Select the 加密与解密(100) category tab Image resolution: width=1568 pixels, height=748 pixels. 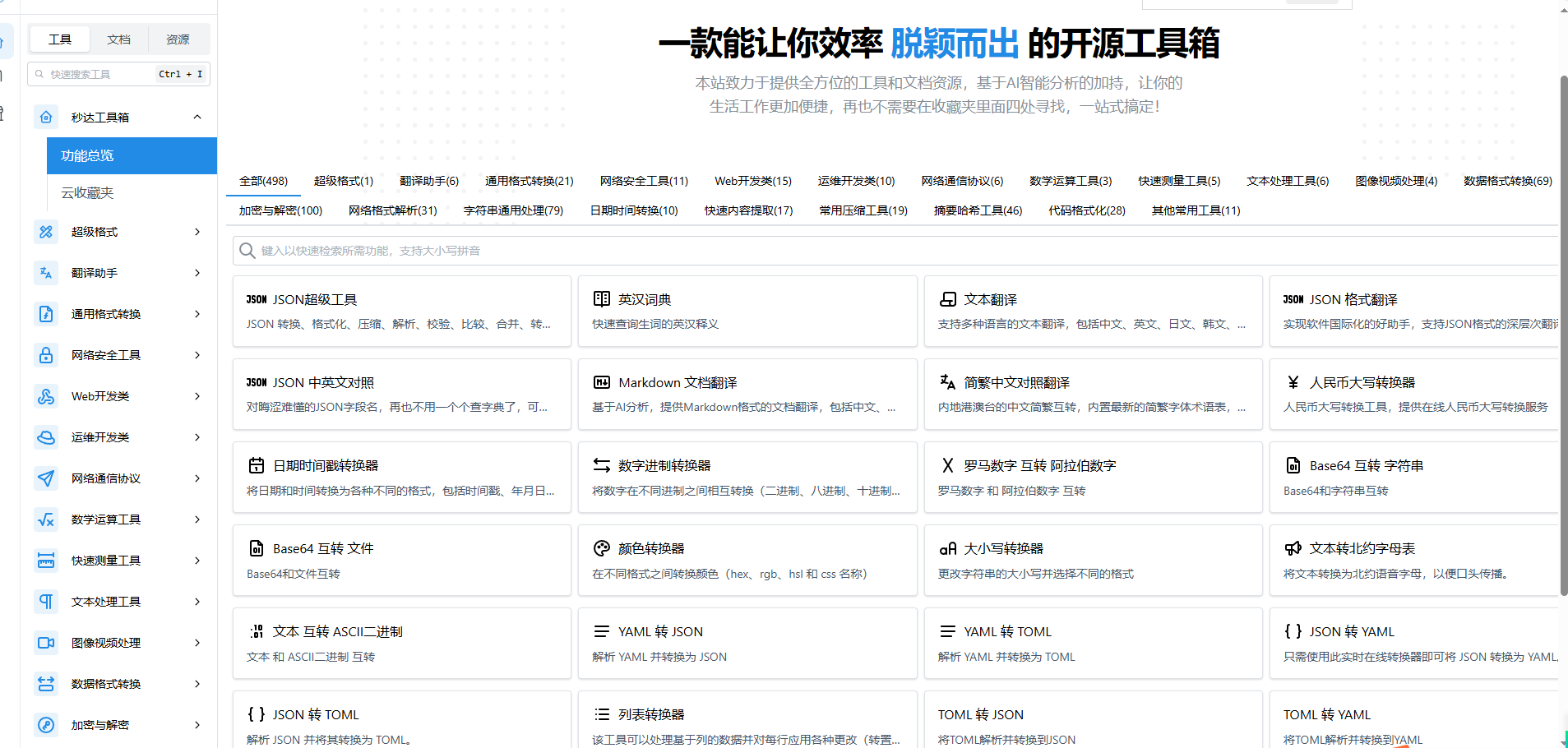coord(280,210)
